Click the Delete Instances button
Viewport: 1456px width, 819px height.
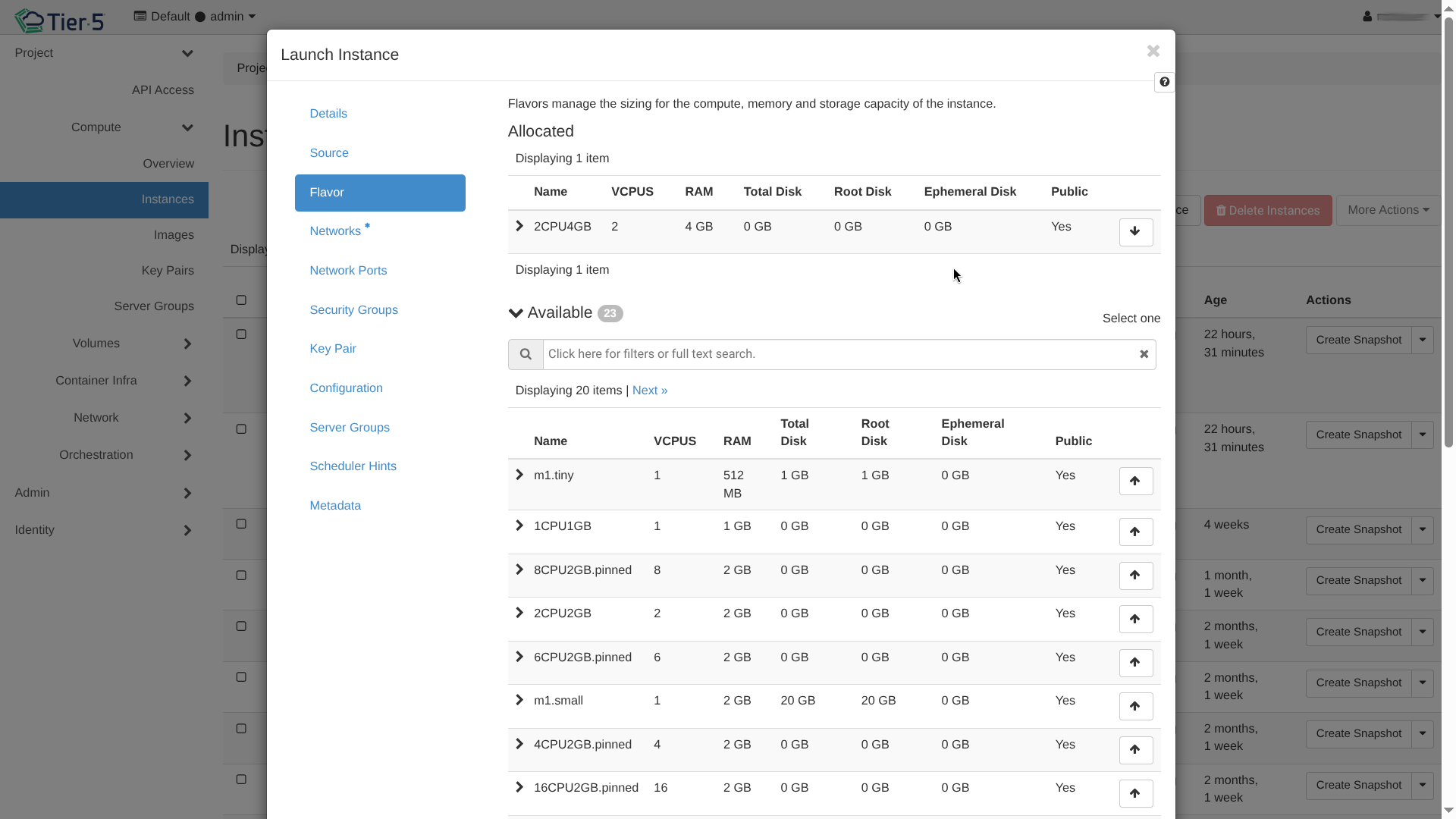click(1267, 210)
